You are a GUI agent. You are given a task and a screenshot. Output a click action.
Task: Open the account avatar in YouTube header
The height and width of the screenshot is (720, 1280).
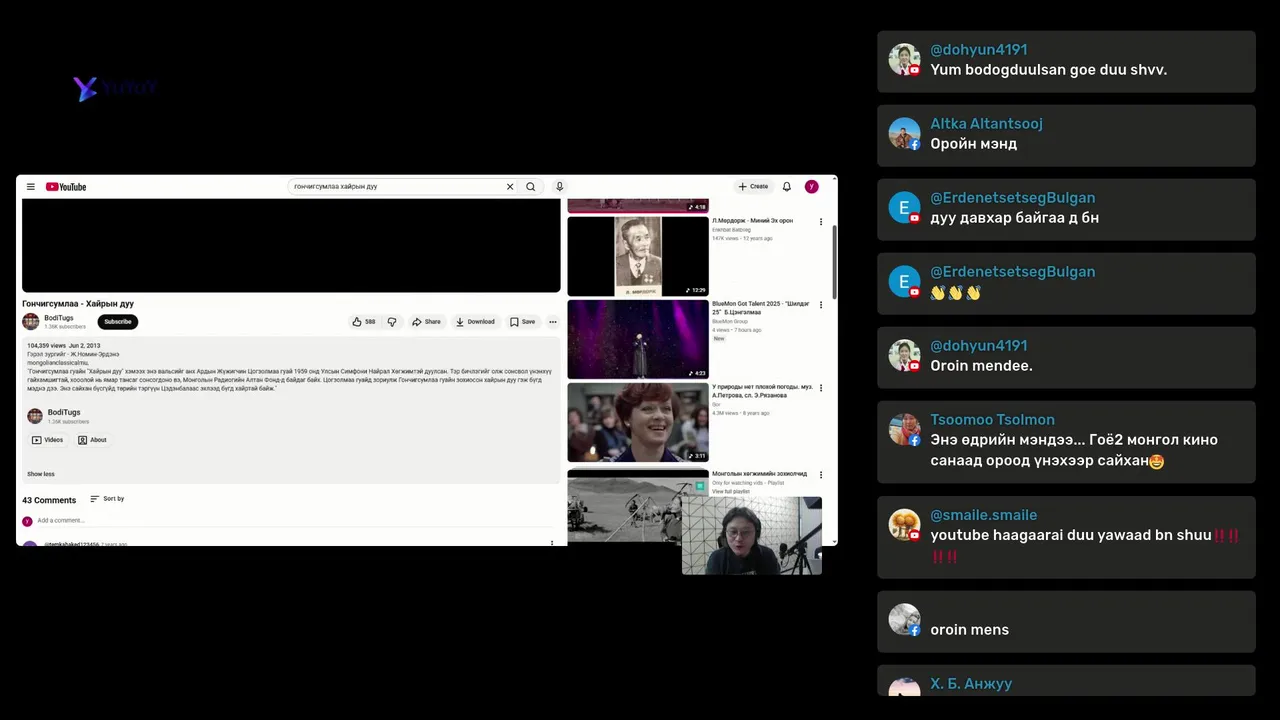[x=812, y=187]
